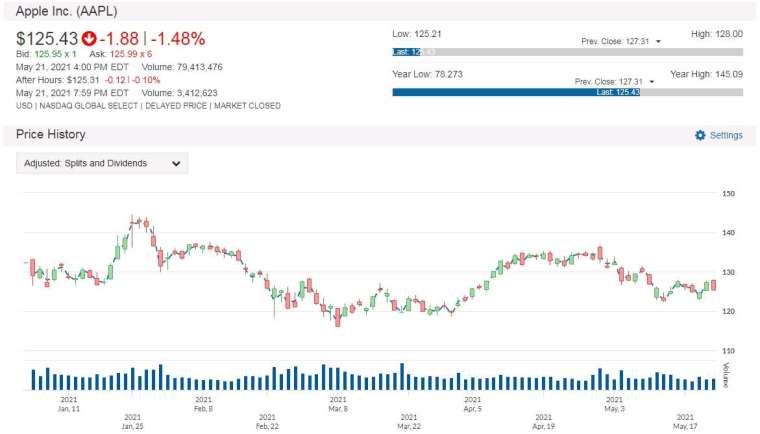The height and width of the screenshot is (434, 760).
Task: Select the MARKET CLOSED label
Action: (x=247, y=106)
